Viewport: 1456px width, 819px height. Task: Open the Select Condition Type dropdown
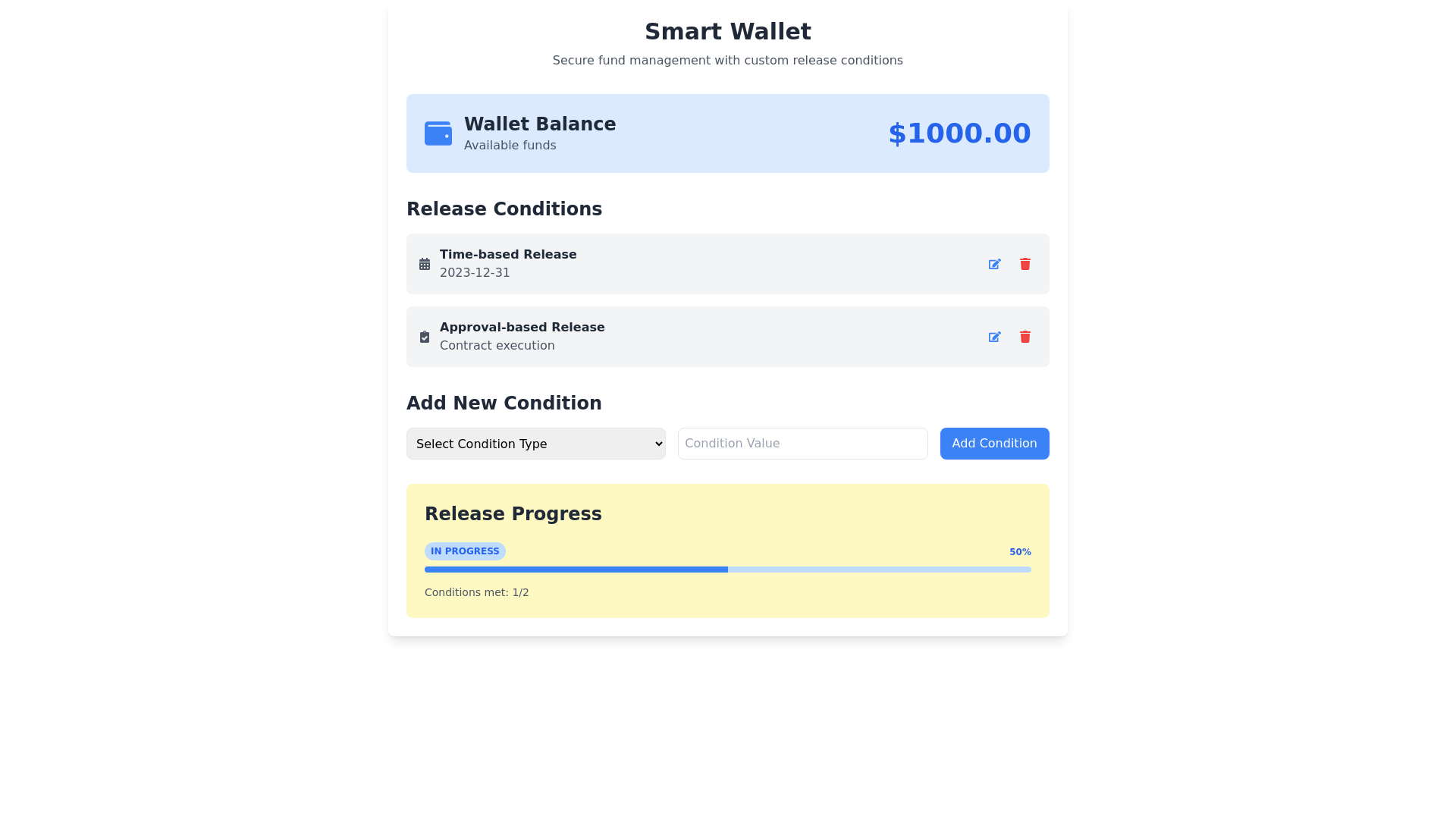[x=535, y=444]
